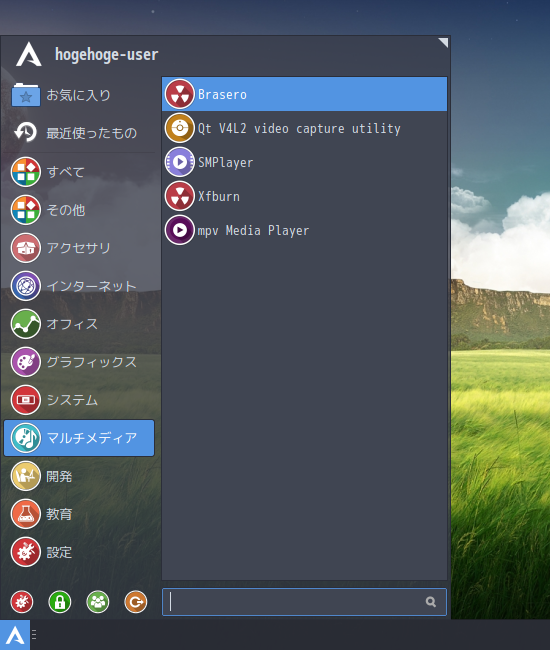550x650 pixels.
Task: Start SMPlayer from the multimedia list
Action: pos(304,162)
